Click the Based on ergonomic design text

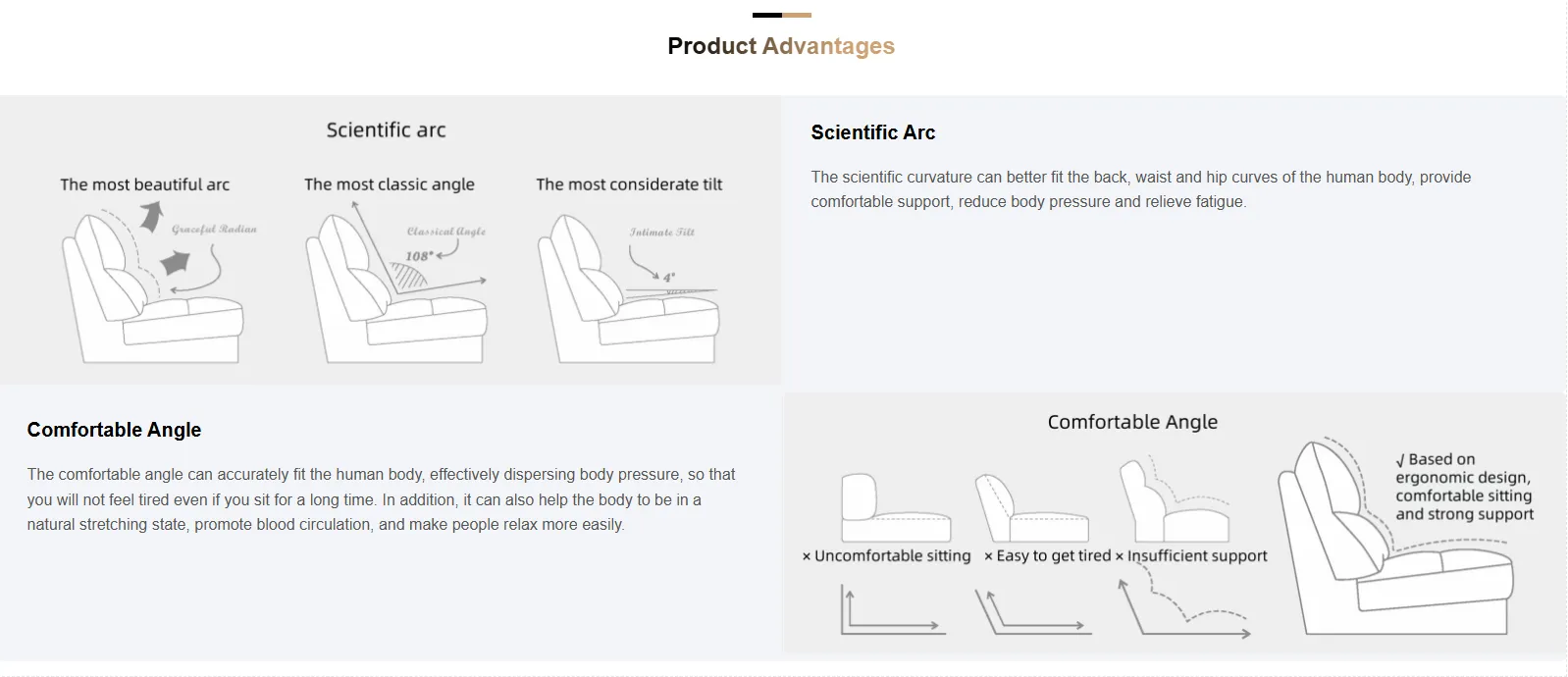1463,487
